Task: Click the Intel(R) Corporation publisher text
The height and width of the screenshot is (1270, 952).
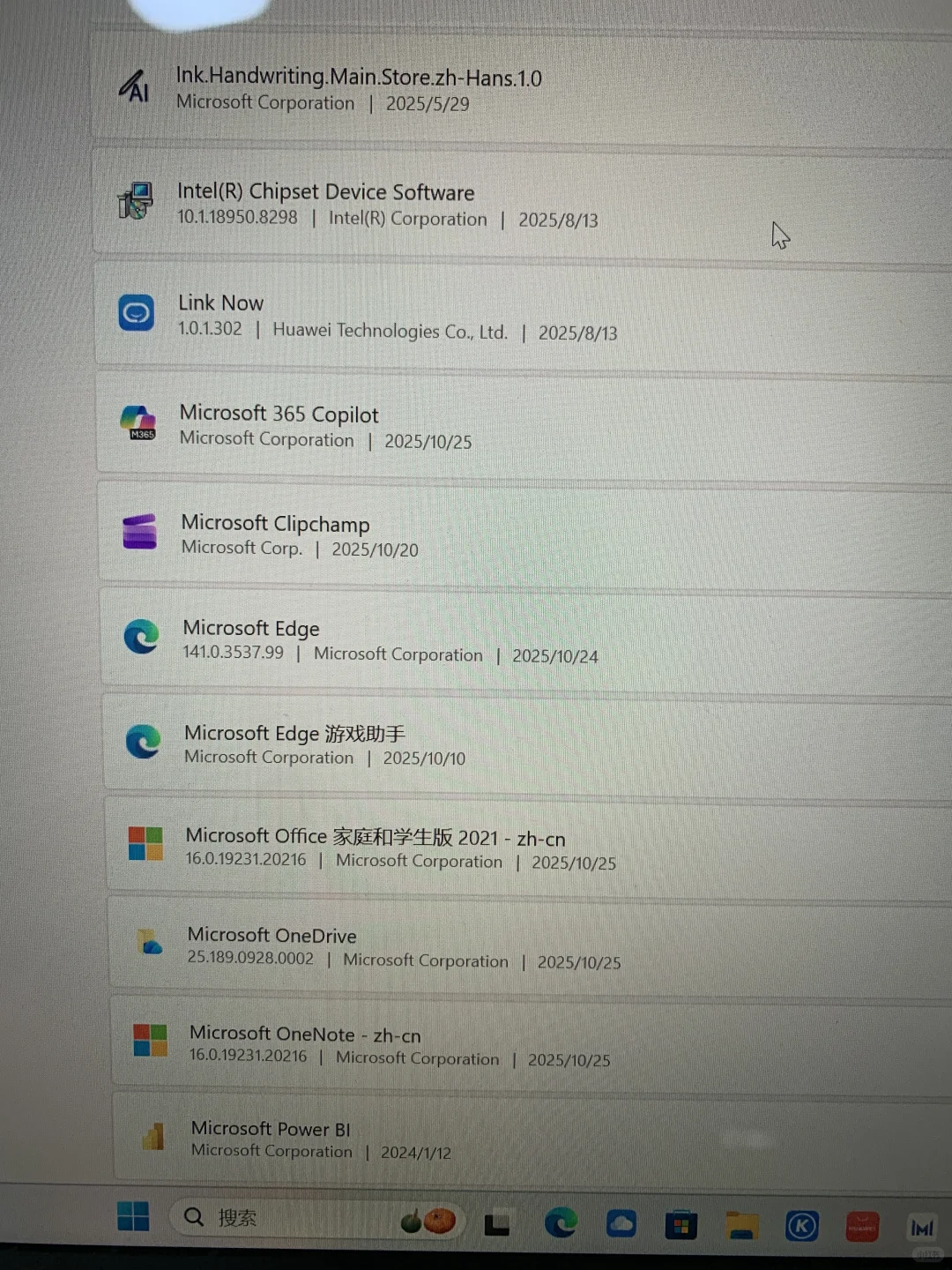Action: pos(407,219)
